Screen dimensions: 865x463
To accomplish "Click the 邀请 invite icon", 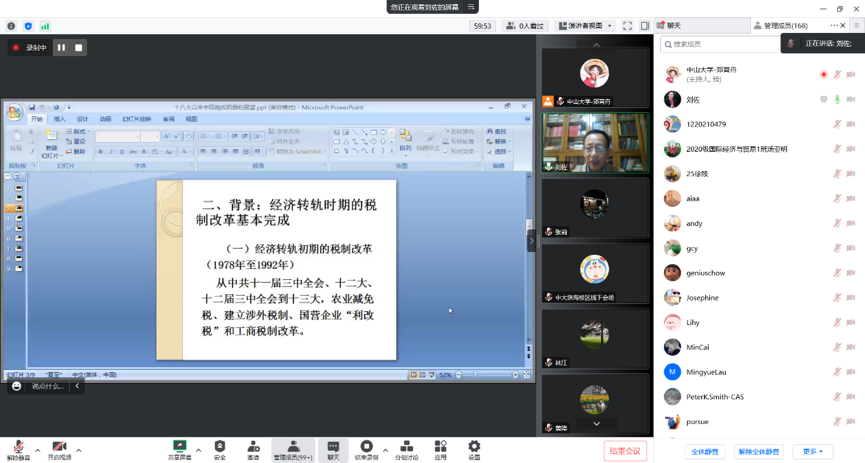I will [253, 447].
